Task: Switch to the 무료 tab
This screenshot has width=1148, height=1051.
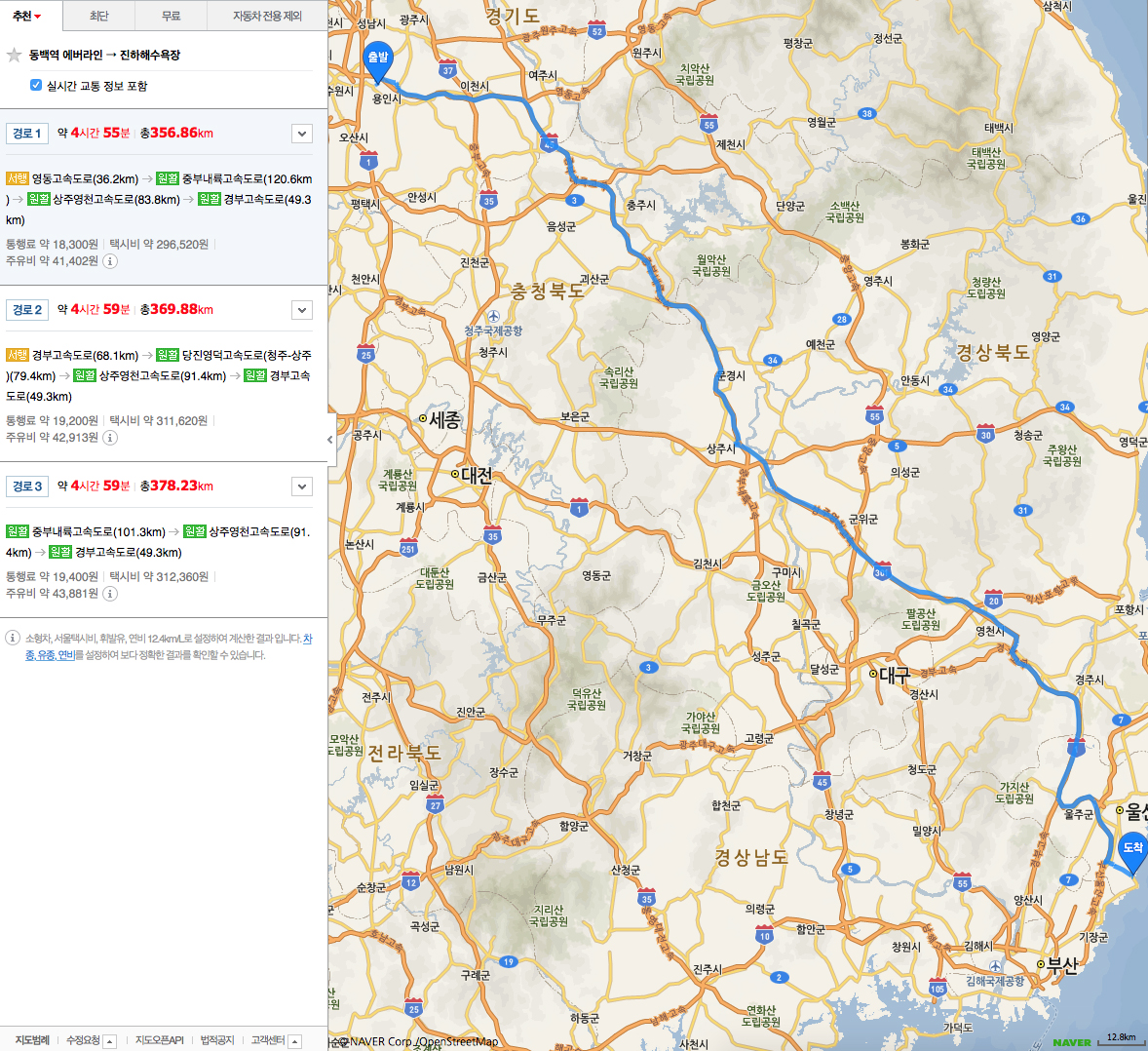Action: pos(172,17)
